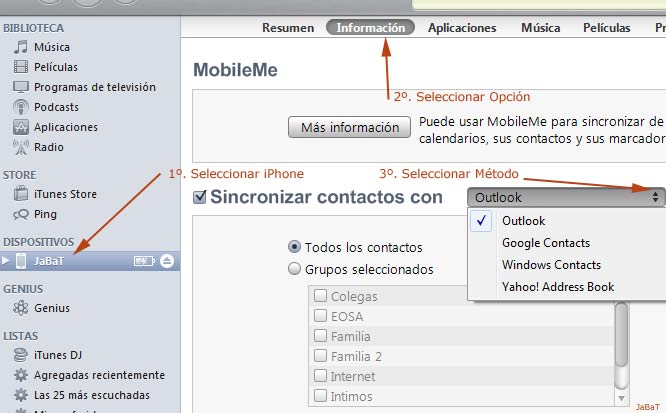Select Aplicaciones in the Biblioteca sidebar list
The image size is (666, 413).
pos(66,127)
